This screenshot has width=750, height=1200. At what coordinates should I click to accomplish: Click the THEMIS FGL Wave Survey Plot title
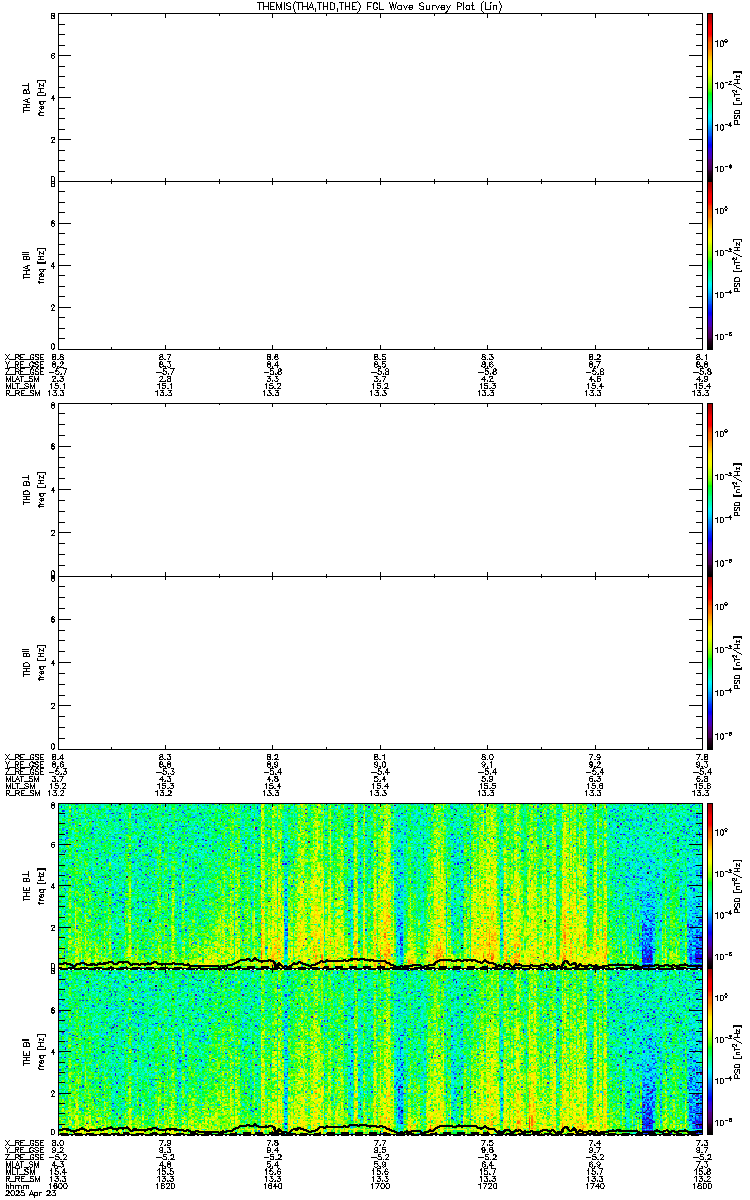379,6
